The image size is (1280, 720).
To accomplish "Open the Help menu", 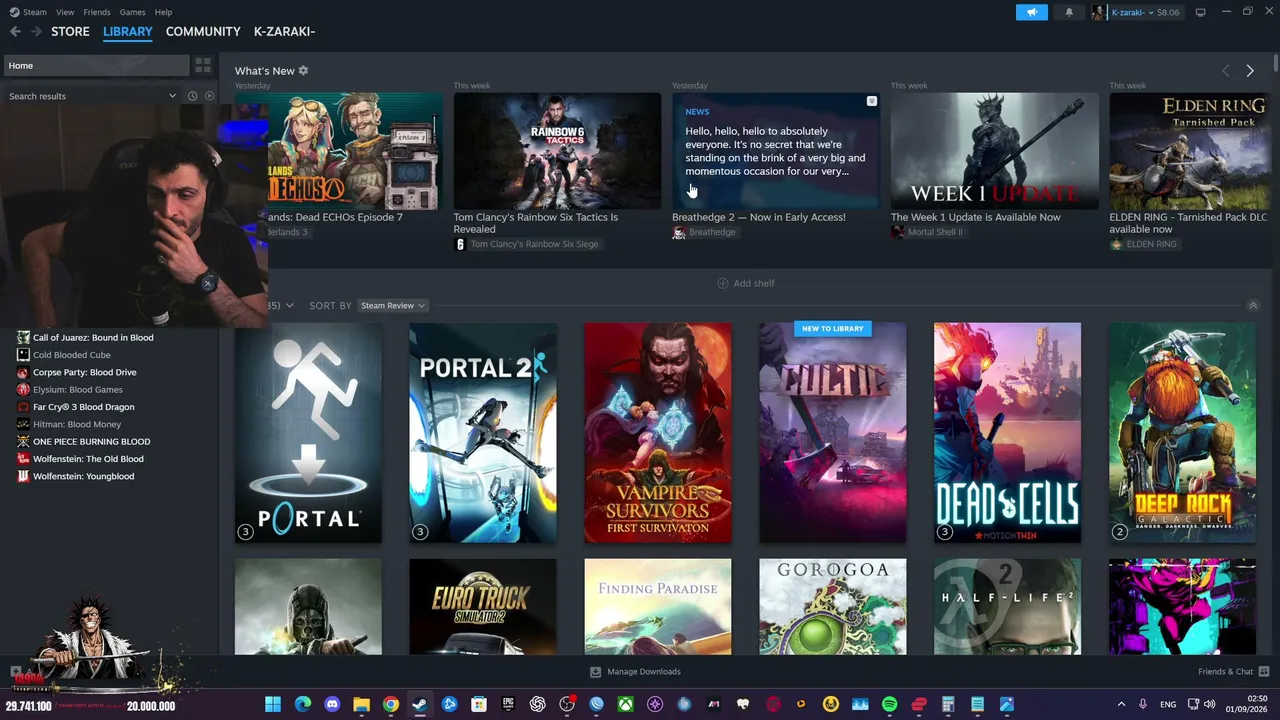I will pos(163,12).
